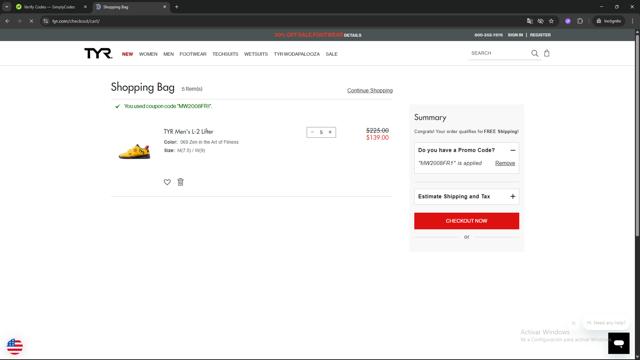Open the NEW menu
The width and height of the screenshot is (640, 360).
pos(127,54)
